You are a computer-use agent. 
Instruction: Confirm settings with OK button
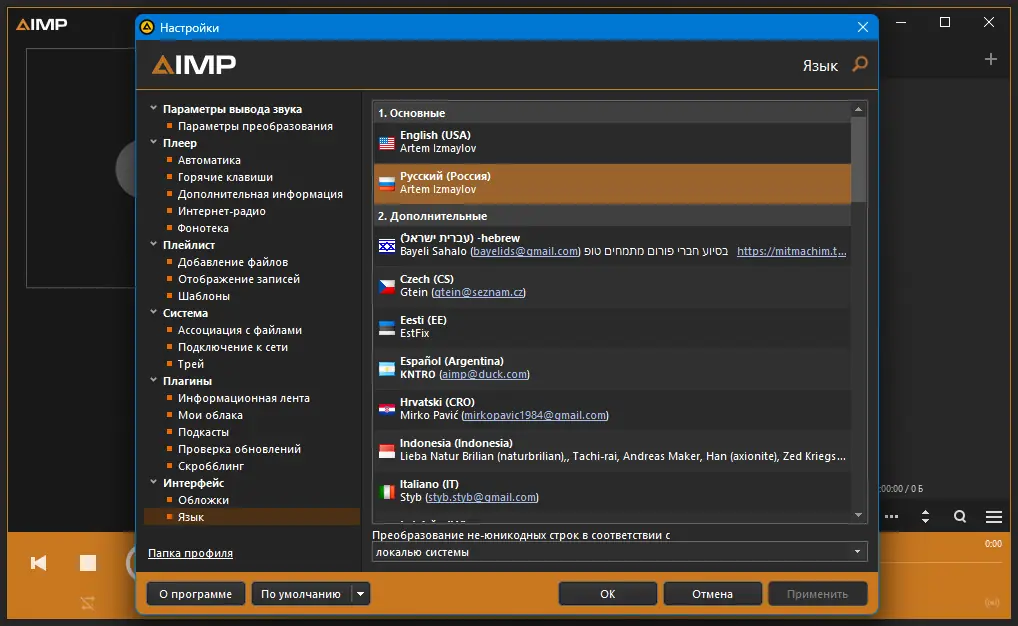pos(608,594)
